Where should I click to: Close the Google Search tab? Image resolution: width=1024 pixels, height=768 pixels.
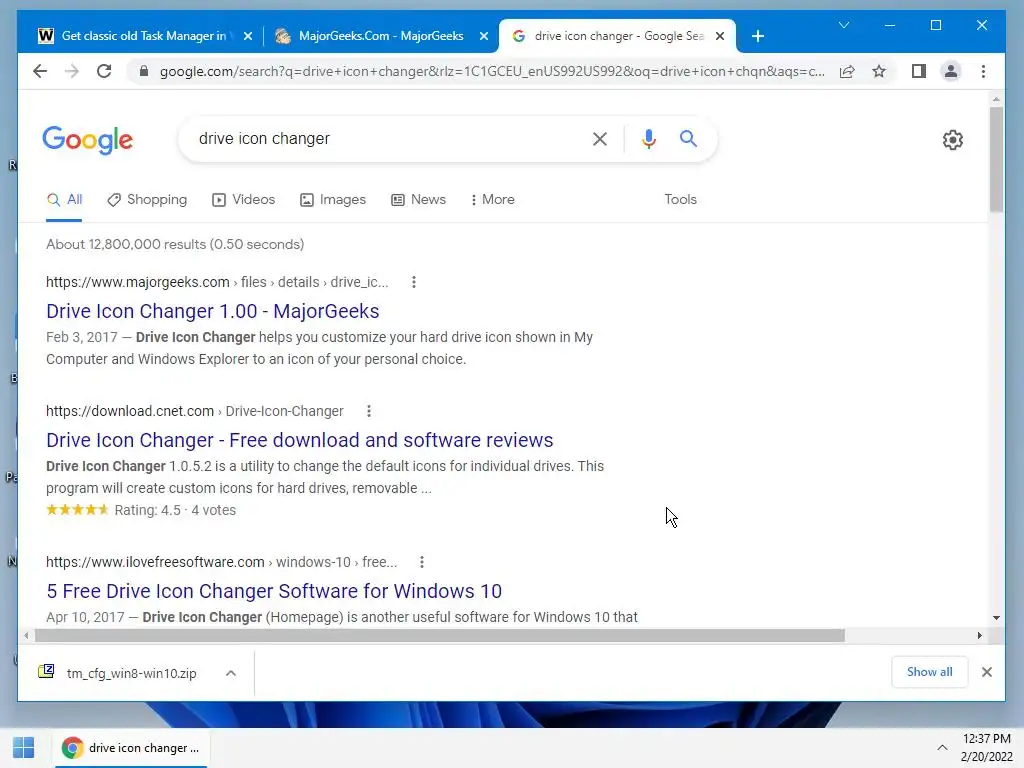point(720,36)
